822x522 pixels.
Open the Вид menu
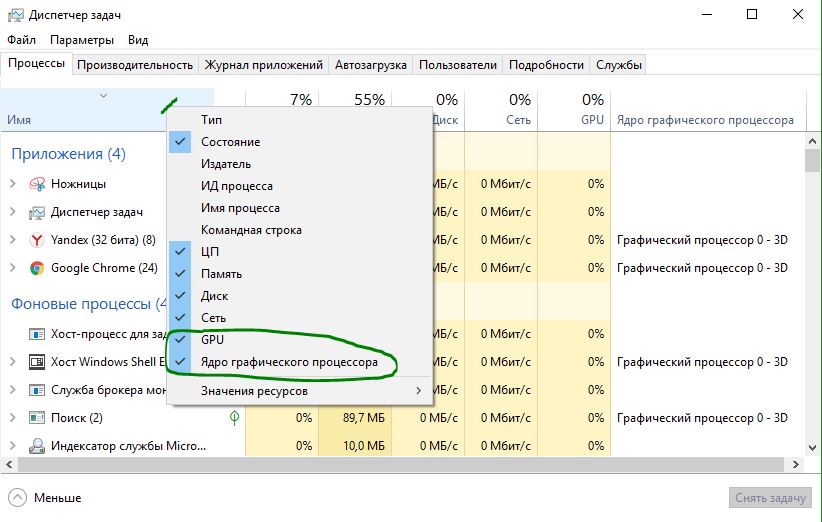(x=138, y=40)
